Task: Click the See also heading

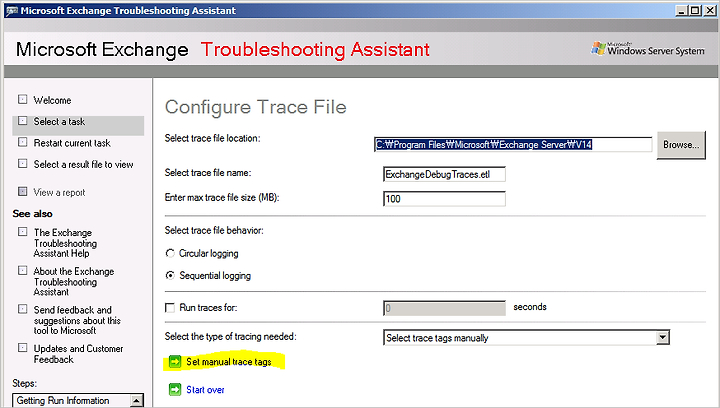Action: (x=32, y=213)
